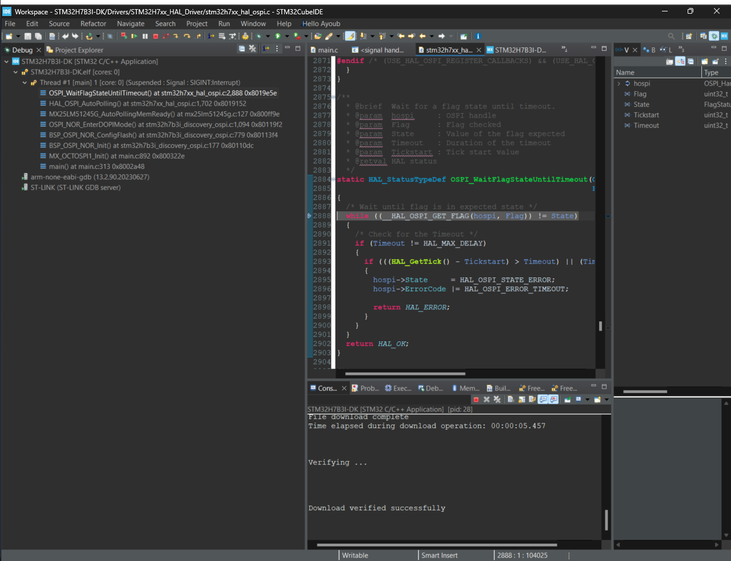The width and height of the screenshot is (731, 561).
Task: Select HAL_OSPI_AutoPolling() stack frame
Action: click(x=147, y=104)
